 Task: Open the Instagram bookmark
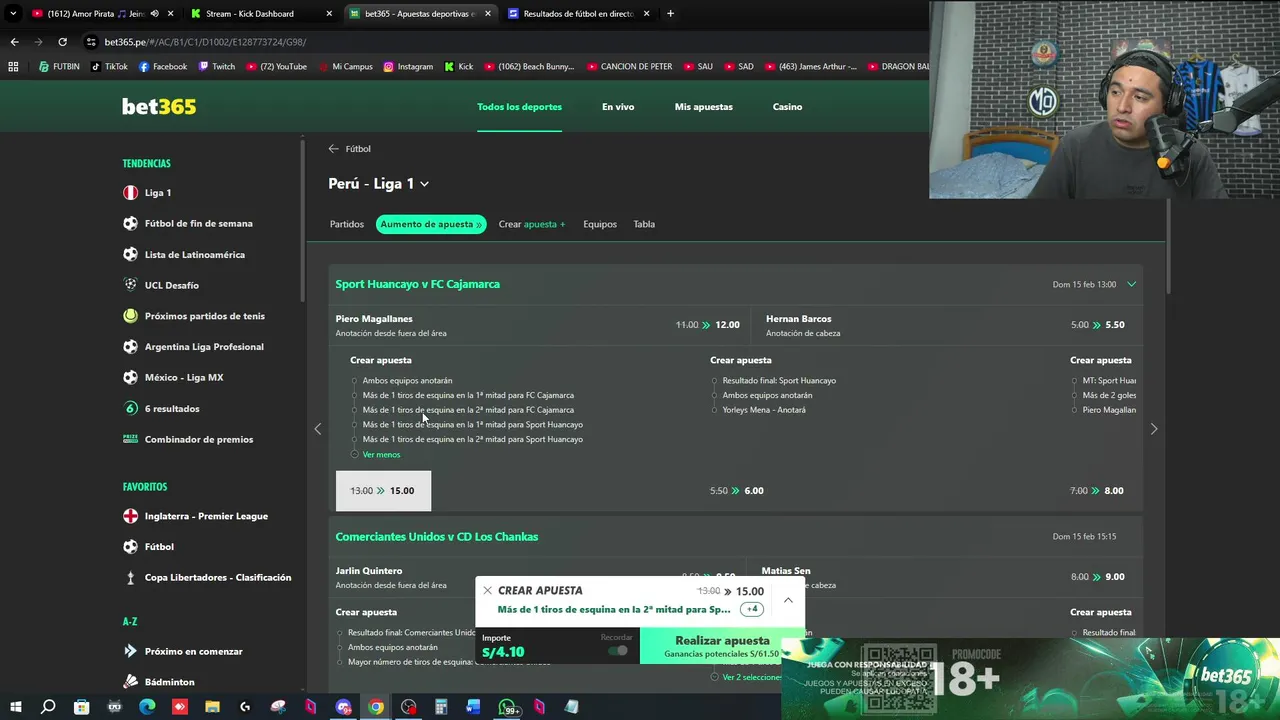click(x=408, y=67)
